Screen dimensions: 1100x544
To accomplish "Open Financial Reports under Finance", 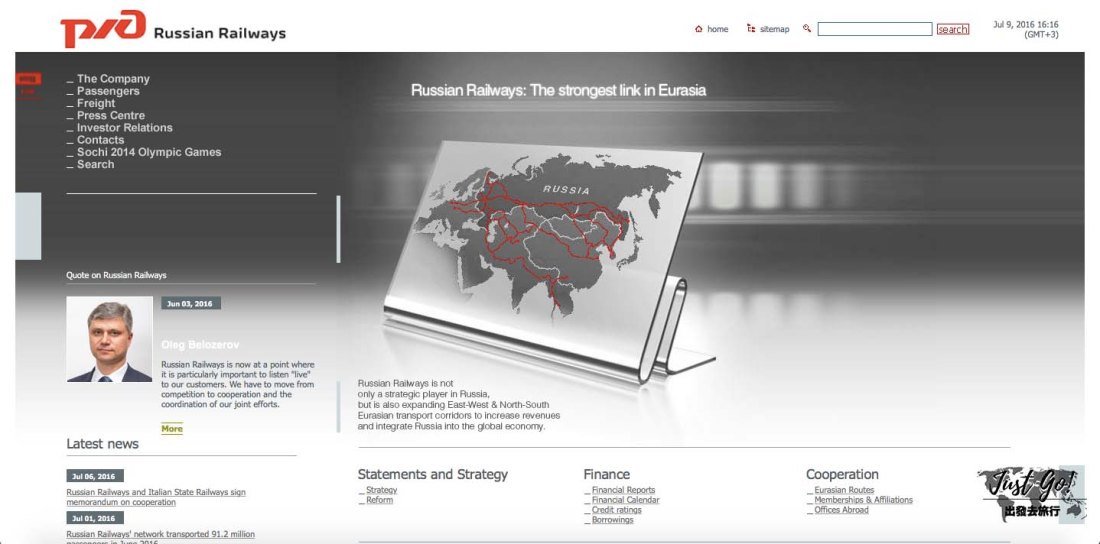I will 623,490.
